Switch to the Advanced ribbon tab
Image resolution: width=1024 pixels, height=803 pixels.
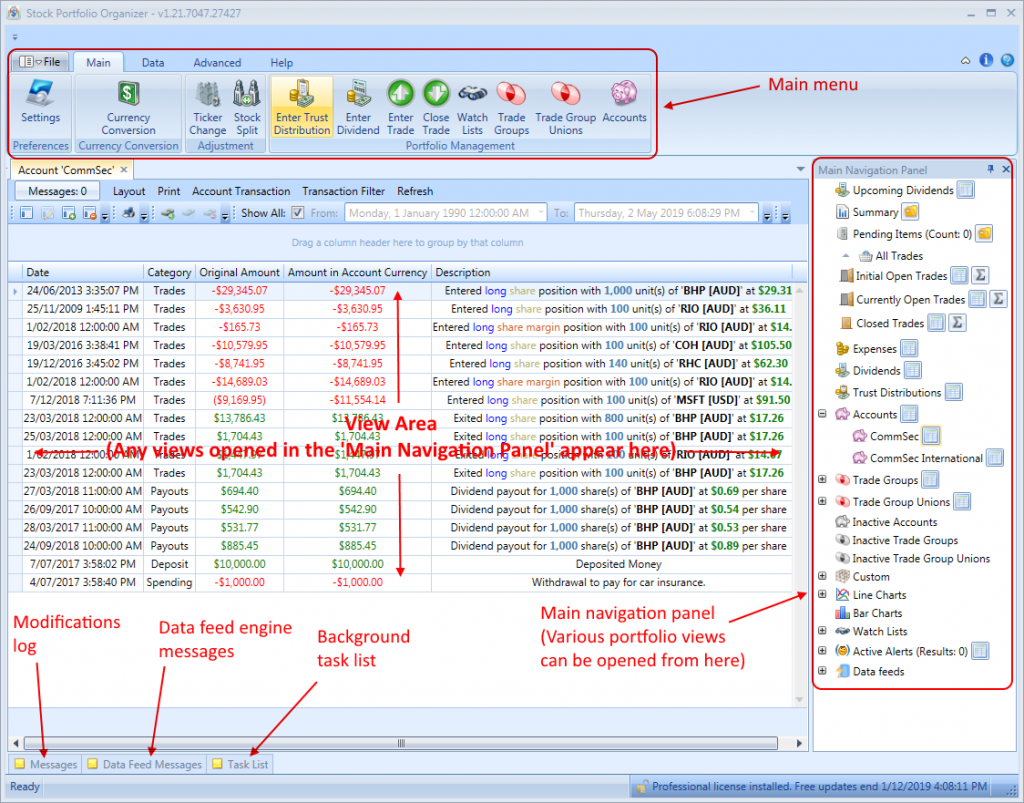pos(217,62)
